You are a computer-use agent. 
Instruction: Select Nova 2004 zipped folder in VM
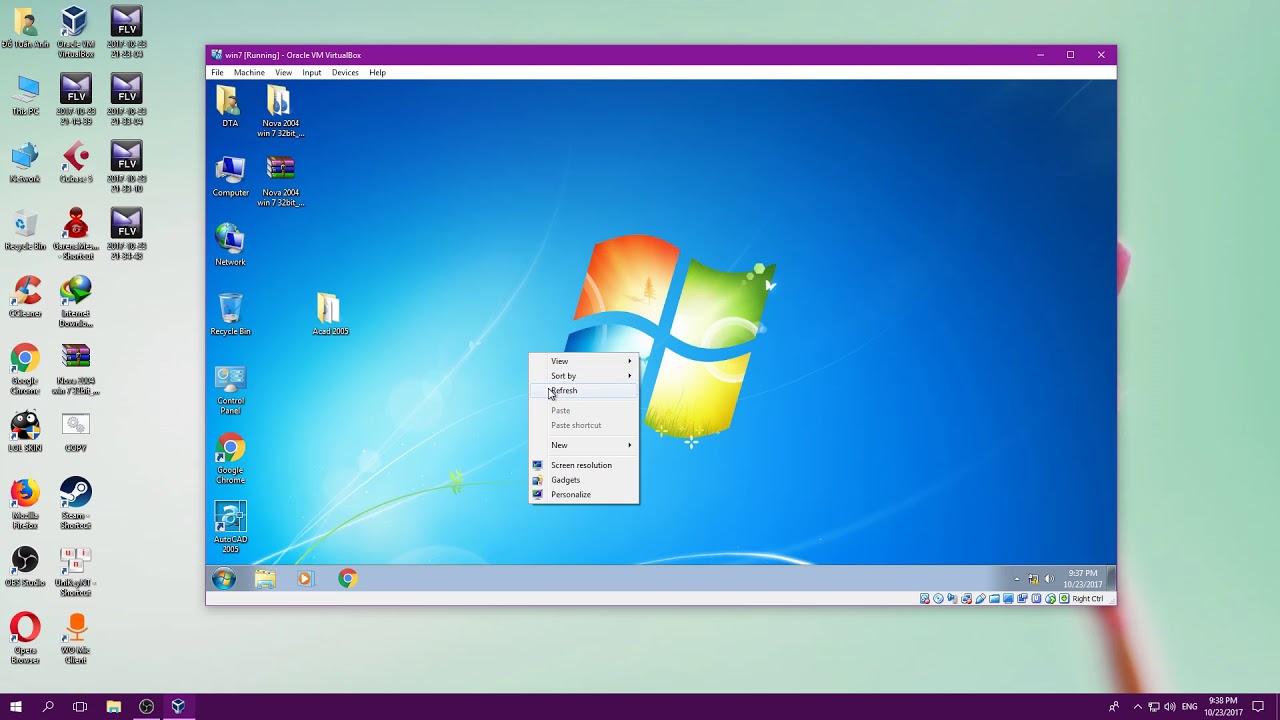[x=281, y=112]
